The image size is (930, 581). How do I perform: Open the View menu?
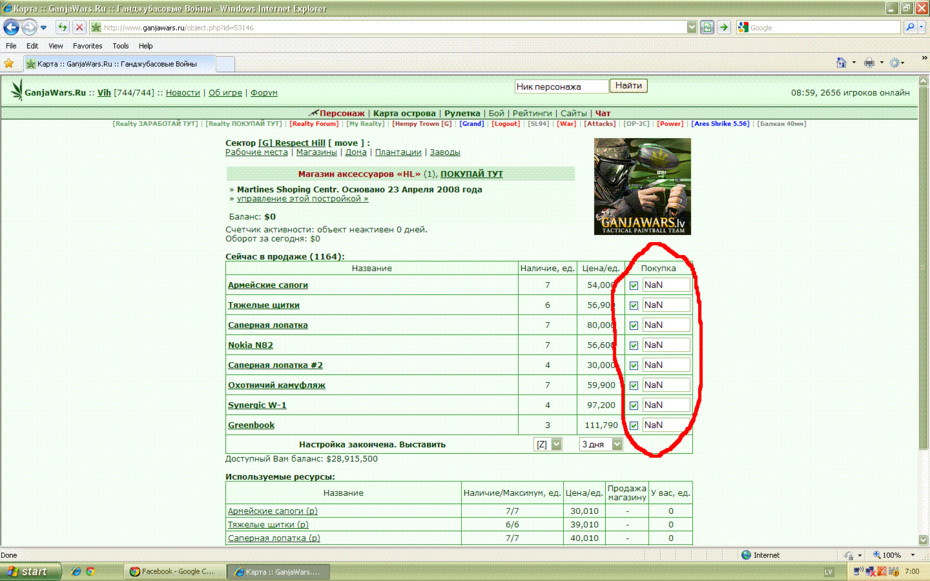(x=56, y=46)
